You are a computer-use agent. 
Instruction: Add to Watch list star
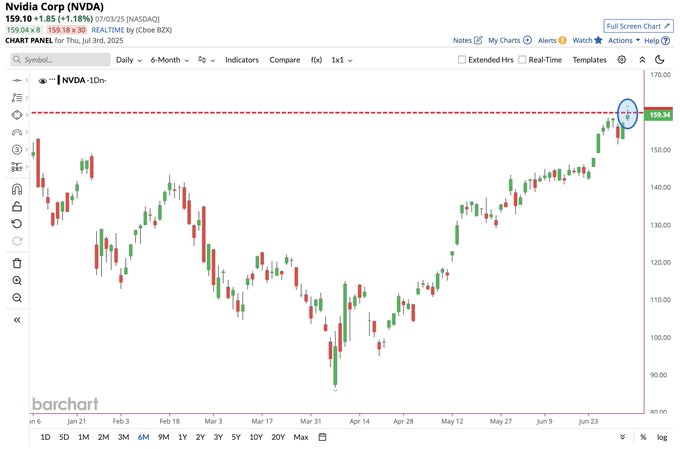point(598,40)
